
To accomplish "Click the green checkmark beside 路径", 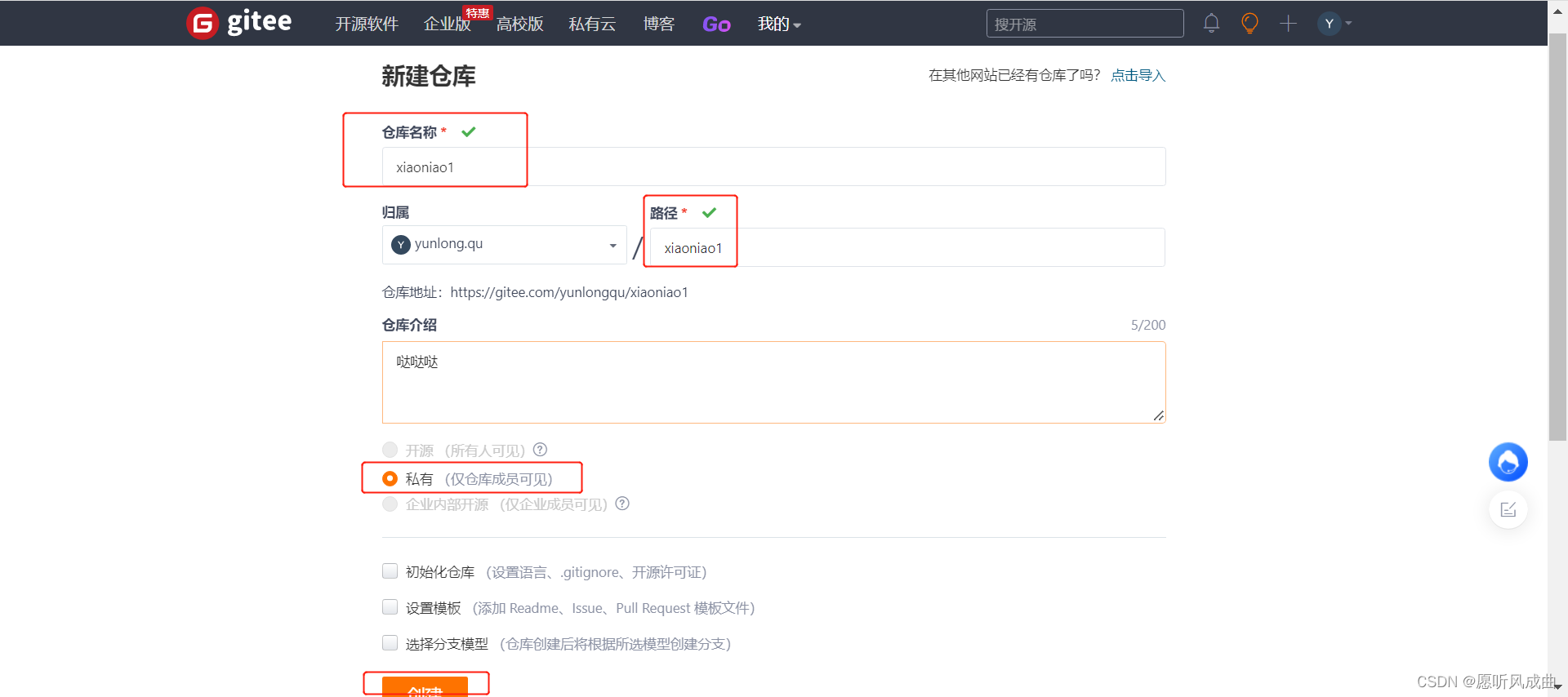I will click(709, 212).
